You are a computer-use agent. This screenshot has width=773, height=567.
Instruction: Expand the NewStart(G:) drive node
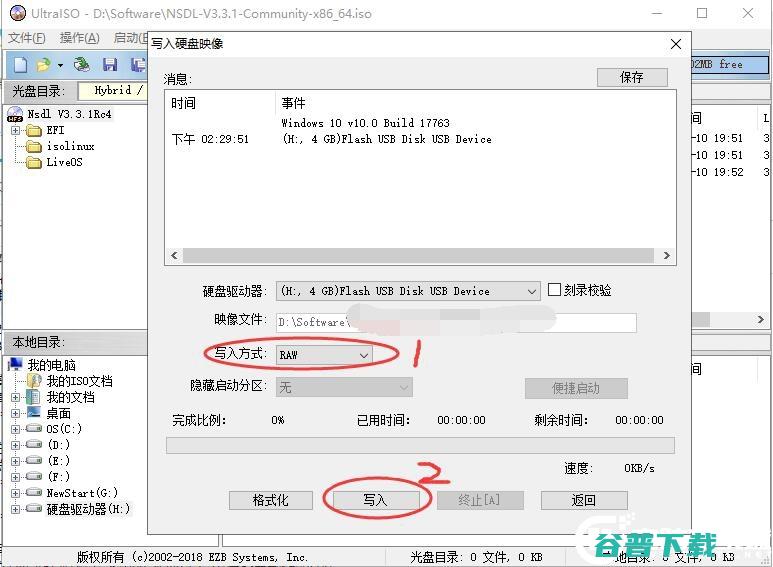[x=15, y=494]
